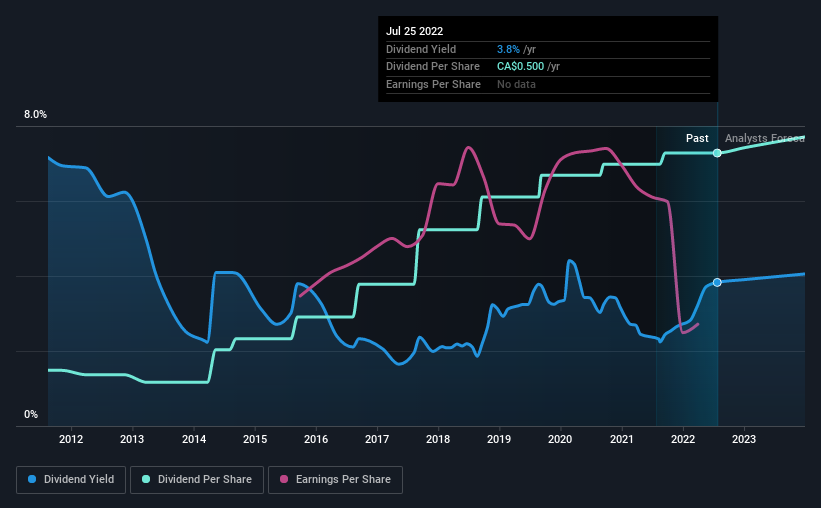Click the 2019 x-axis label
Image resolution: width=821 pixels, height=508 pixels.
pyautogui.click(x=499, y=439)
